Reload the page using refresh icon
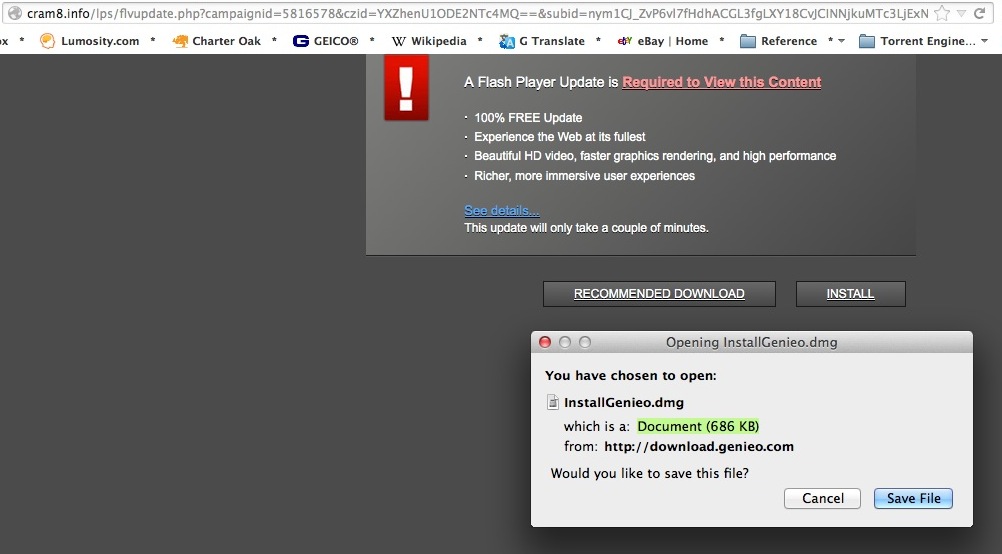The image size is (1002, 554). 980,13
